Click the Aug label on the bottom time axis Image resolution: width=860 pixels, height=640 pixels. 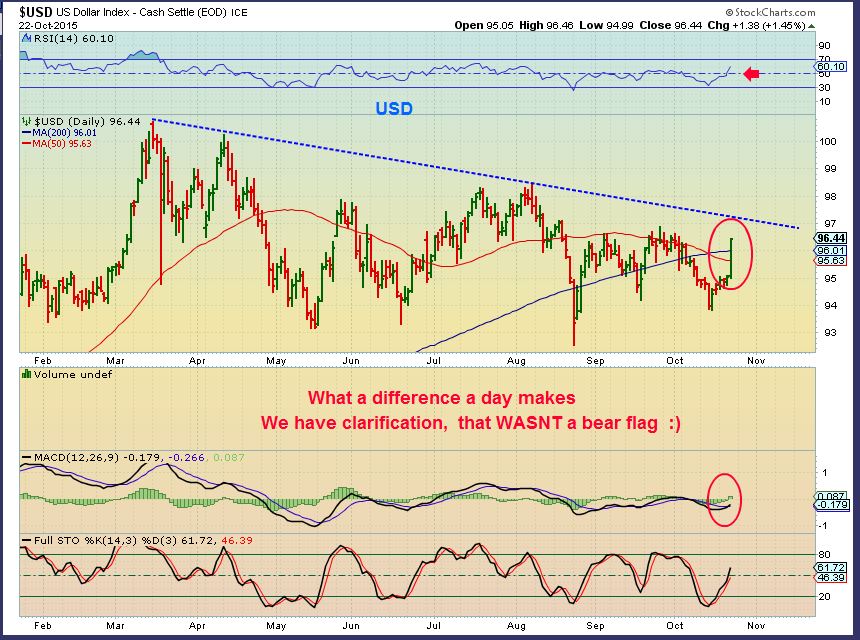click(516, 626)
